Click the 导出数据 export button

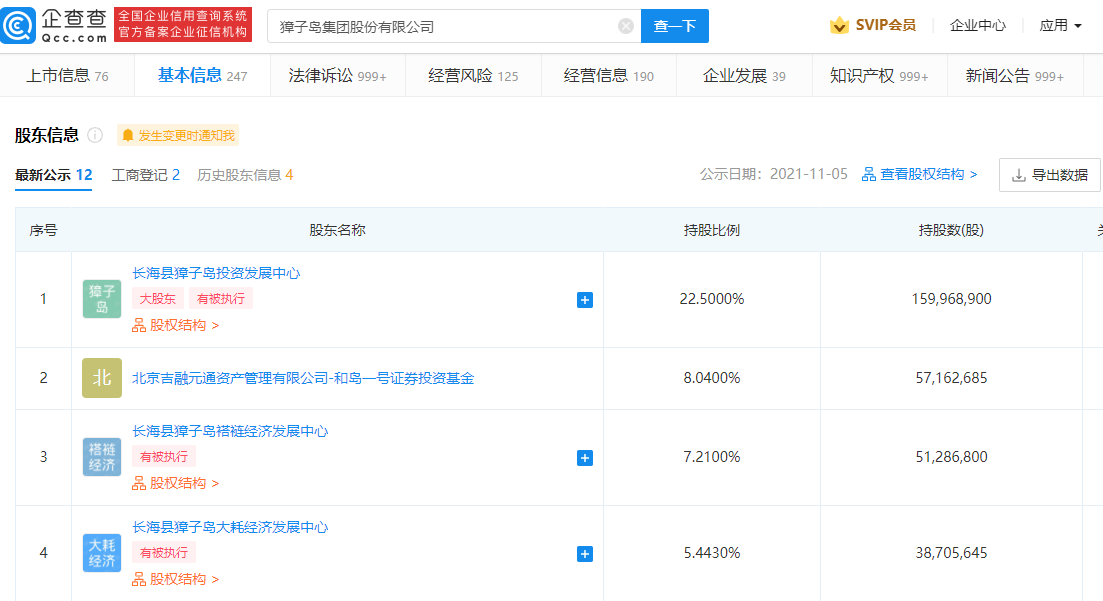coord(1049,175)
